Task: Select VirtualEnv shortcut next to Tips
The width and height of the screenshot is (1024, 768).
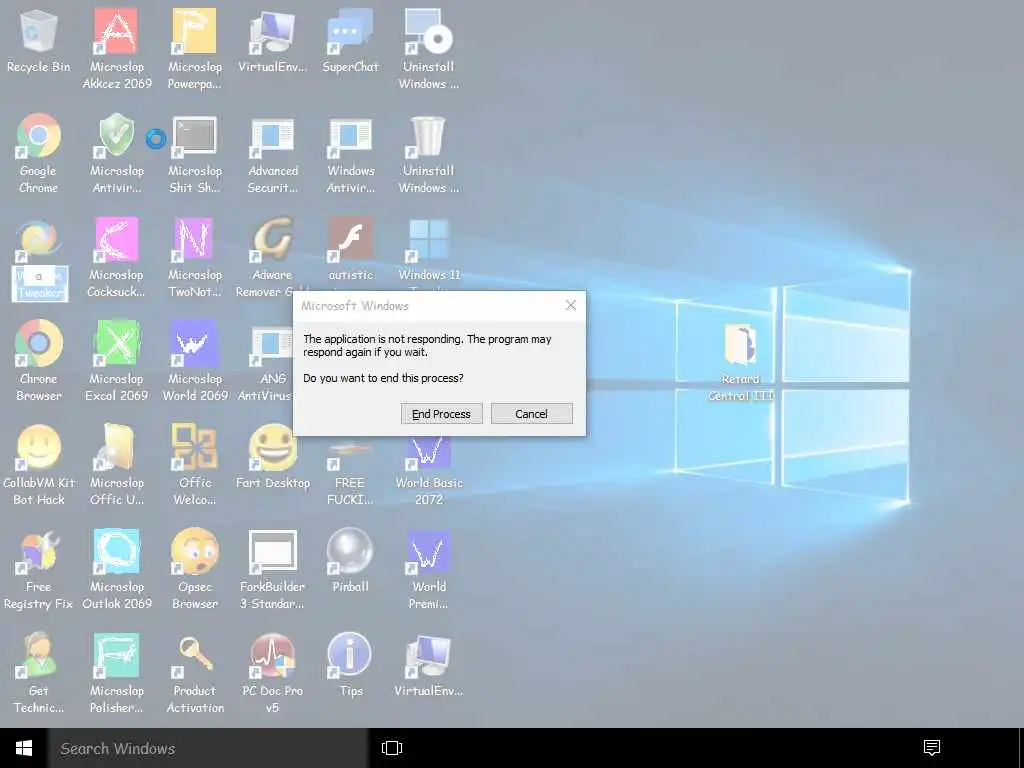Action: (428, 655)
